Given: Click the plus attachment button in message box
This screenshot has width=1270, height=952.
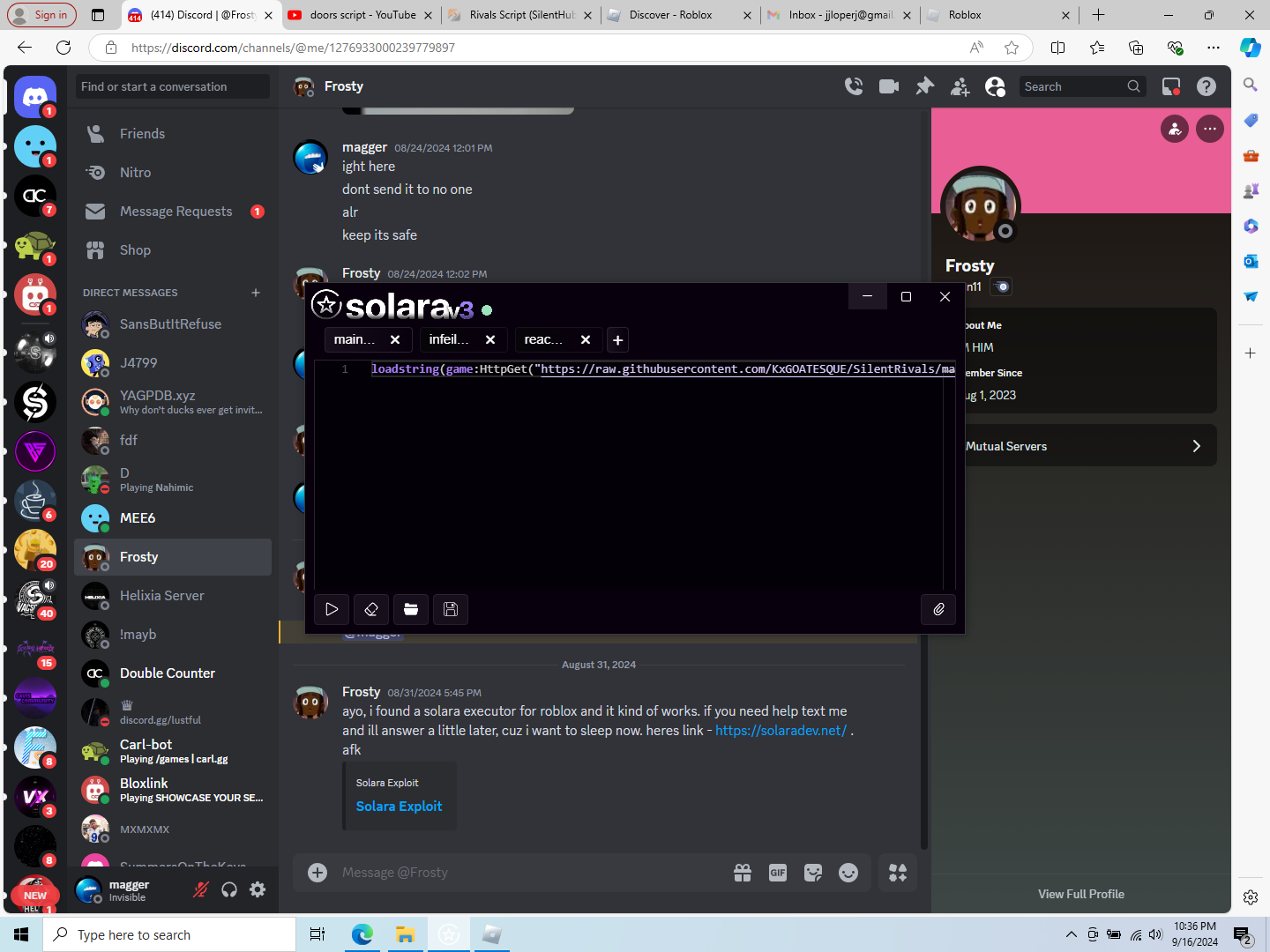Looking at the screenshot, I should coord(317,873).
